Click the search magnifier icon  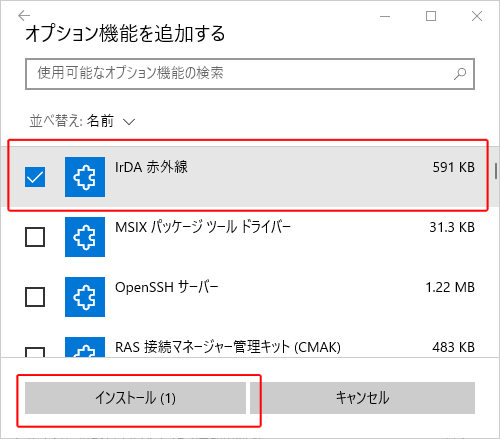pos(460,74)
